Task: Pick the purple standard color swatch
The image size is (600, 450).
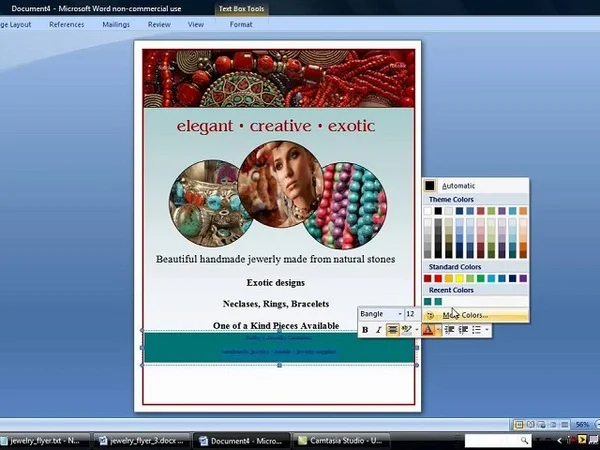Action: tap(523, 279)
